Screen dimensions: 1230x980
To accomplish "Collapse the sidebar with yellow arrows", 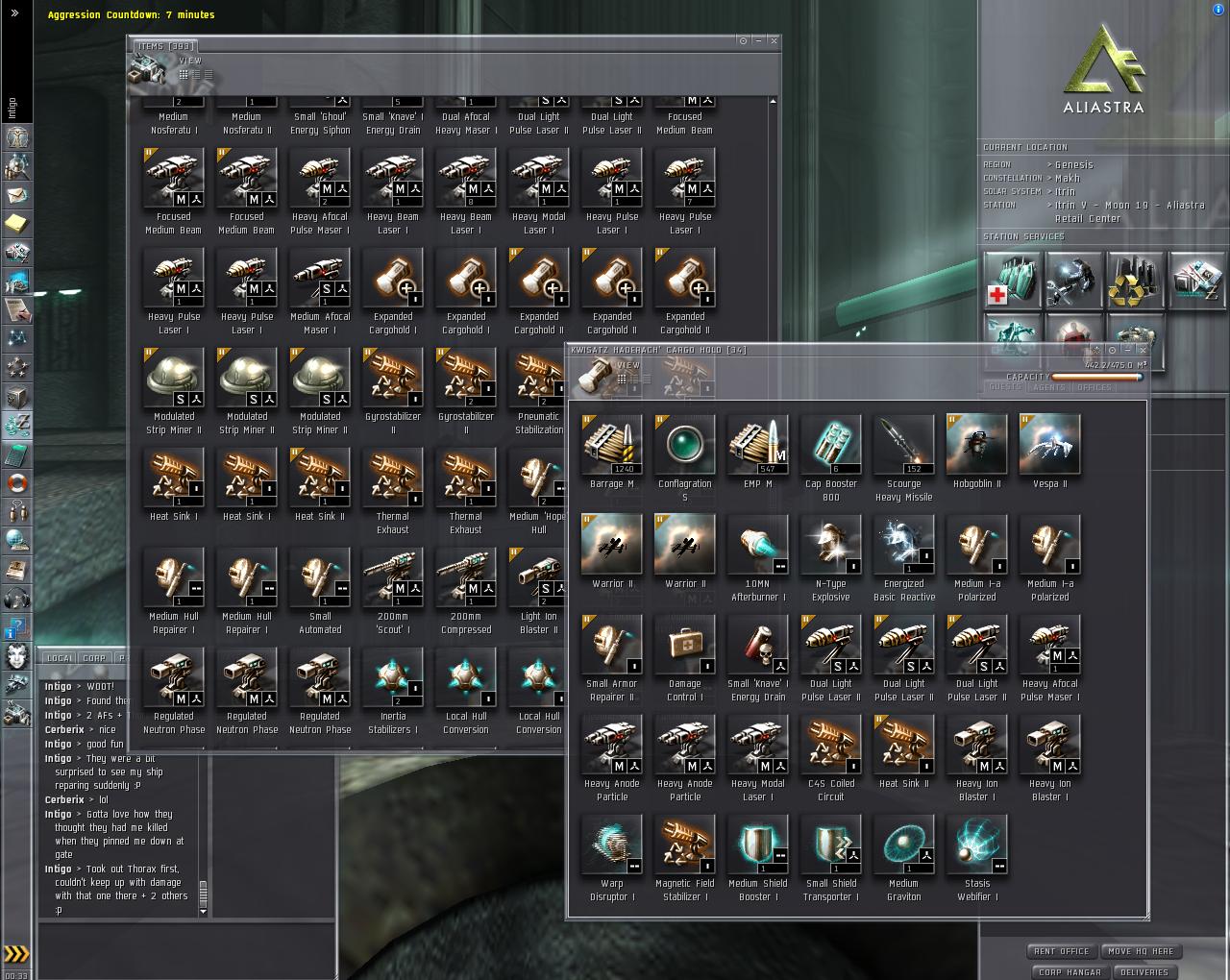I will pyautogui.click(x=16, y=954).
